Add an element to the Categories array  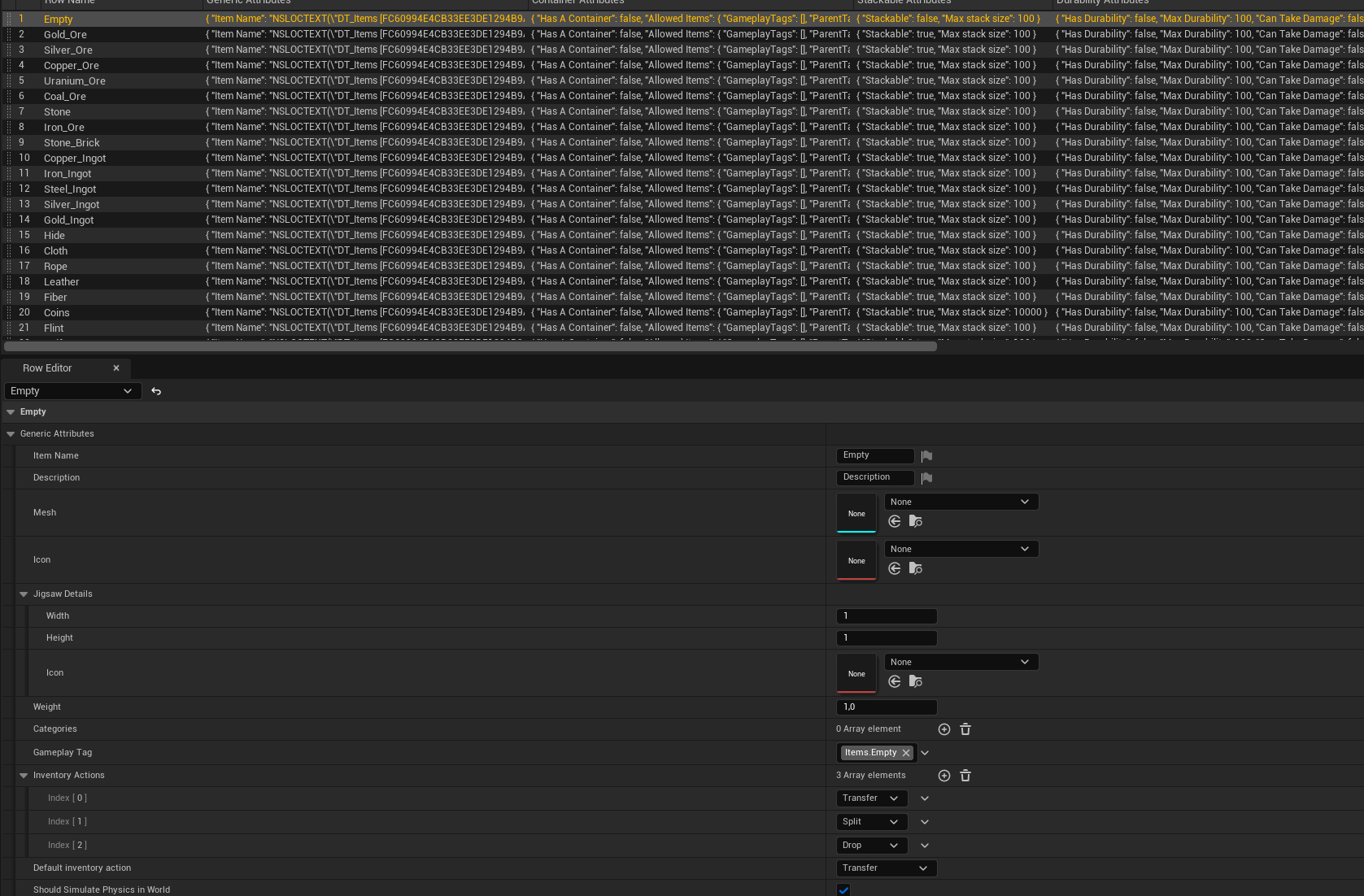point(944,729)
